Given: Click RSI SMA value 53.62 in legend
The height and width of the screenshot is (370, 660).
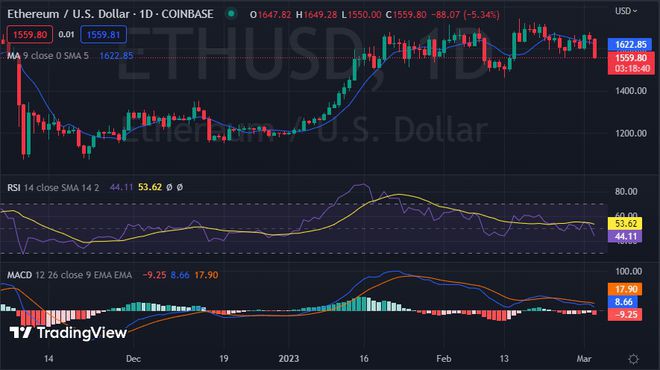Looking at the screenshot, I should [x=150, y=187].
